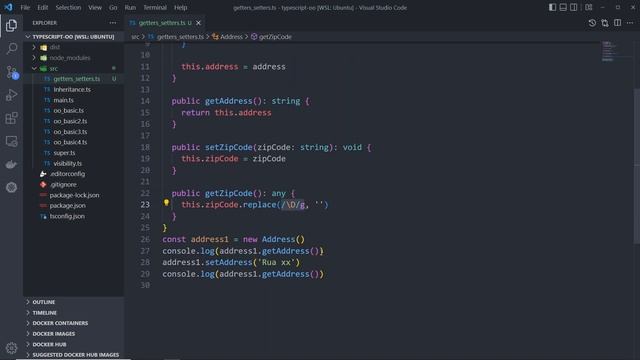The width and height of the screenshot is (640, 360).
Task: Open .editorconfig file
Action: (x=73, y=174)
